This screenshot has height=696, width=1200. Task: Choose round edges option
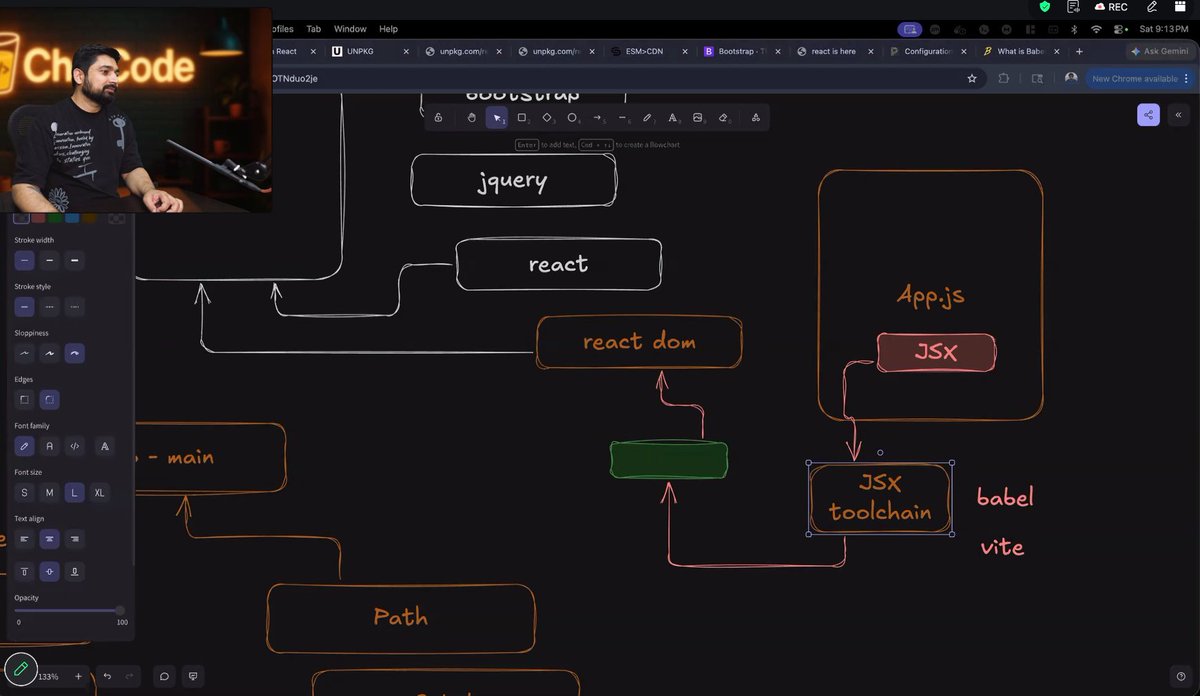click(50, 399)
